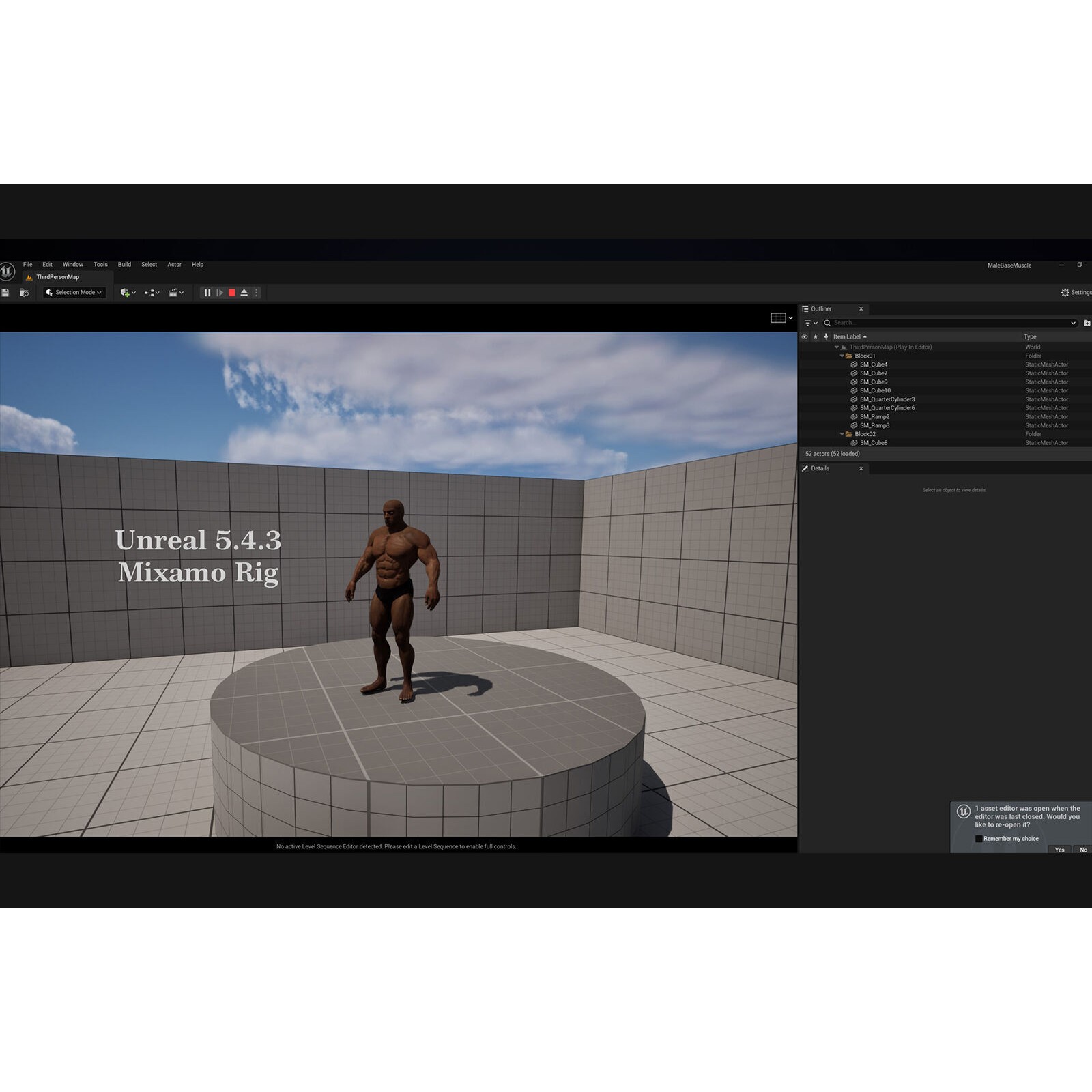This screenshot has height=1092, width=1092.
Task: Save the current level with disk icon
Action: point(5,293)
